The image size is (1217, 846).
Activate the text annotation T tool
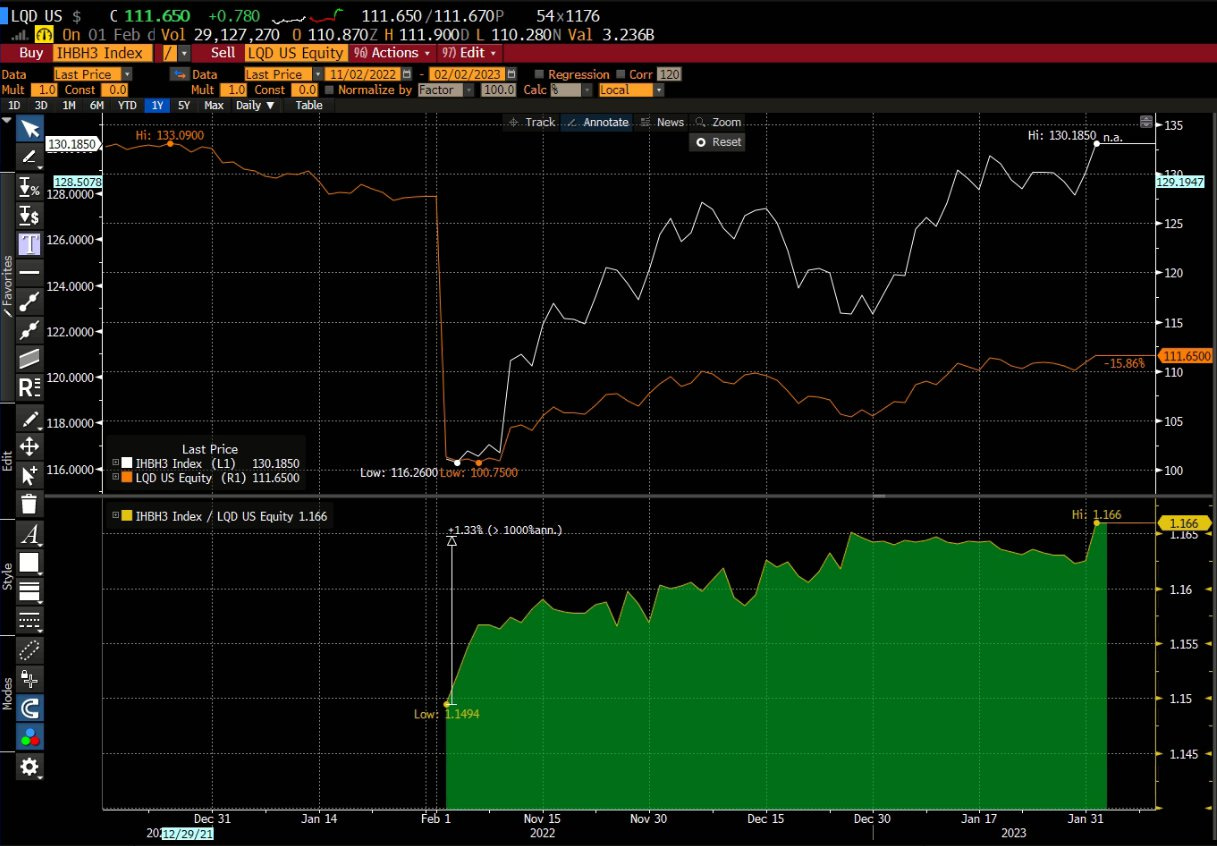point(30,243)
